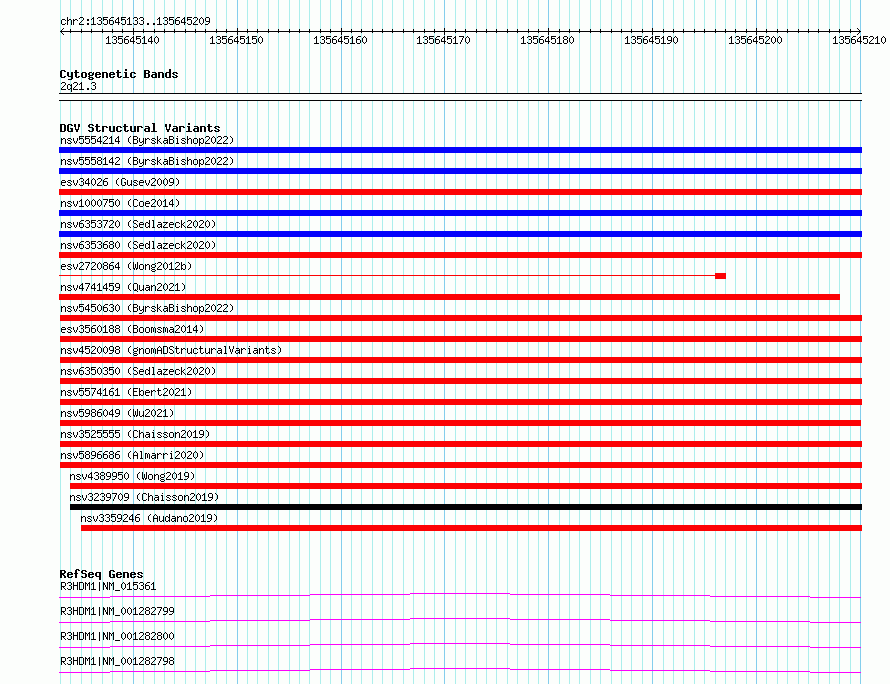Click ruler position 135645140

[132, 40]
